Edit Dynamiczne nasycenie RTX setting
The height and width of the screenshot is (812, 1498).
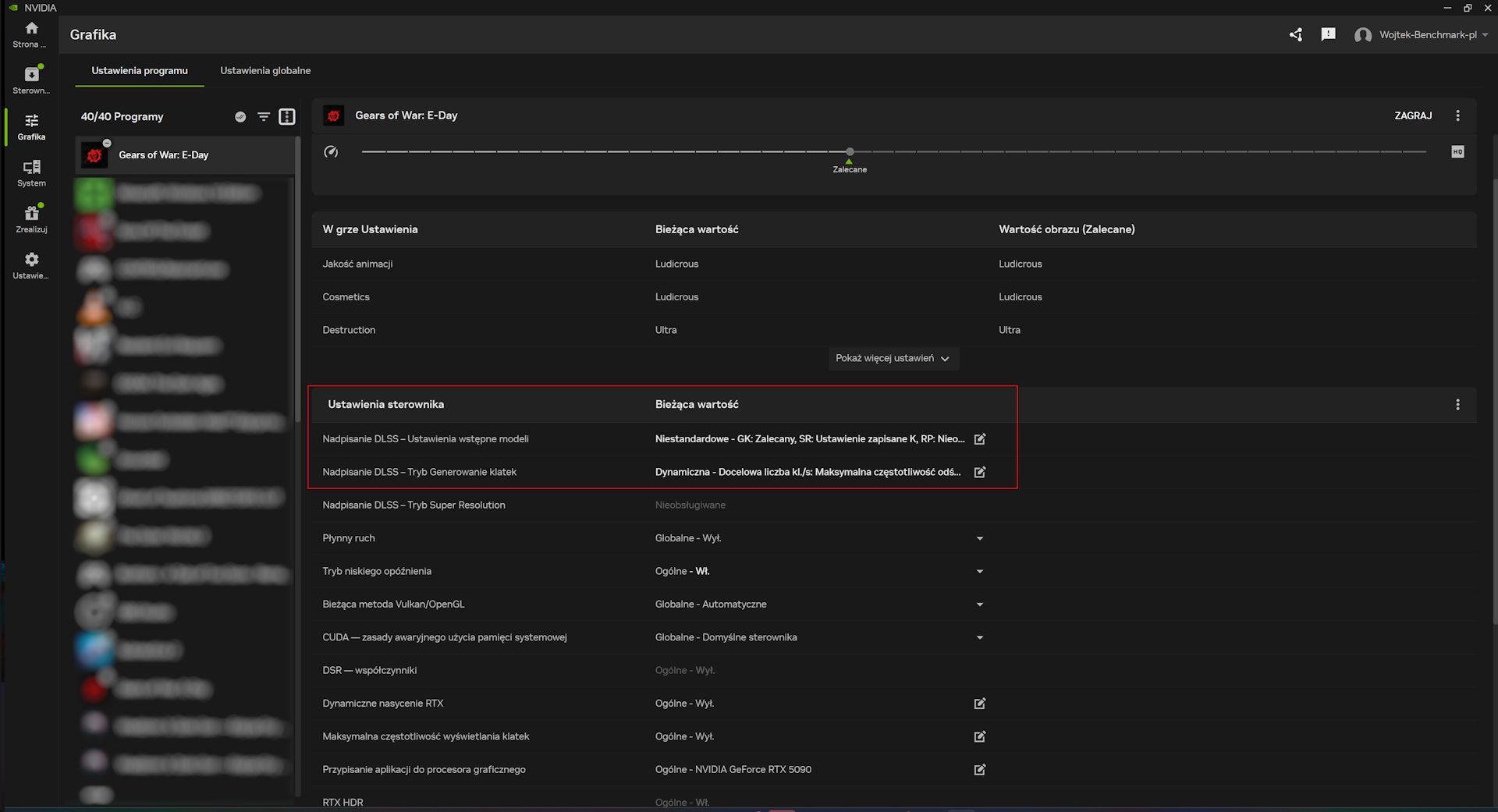pyautogui.click(x=980, y=704)
